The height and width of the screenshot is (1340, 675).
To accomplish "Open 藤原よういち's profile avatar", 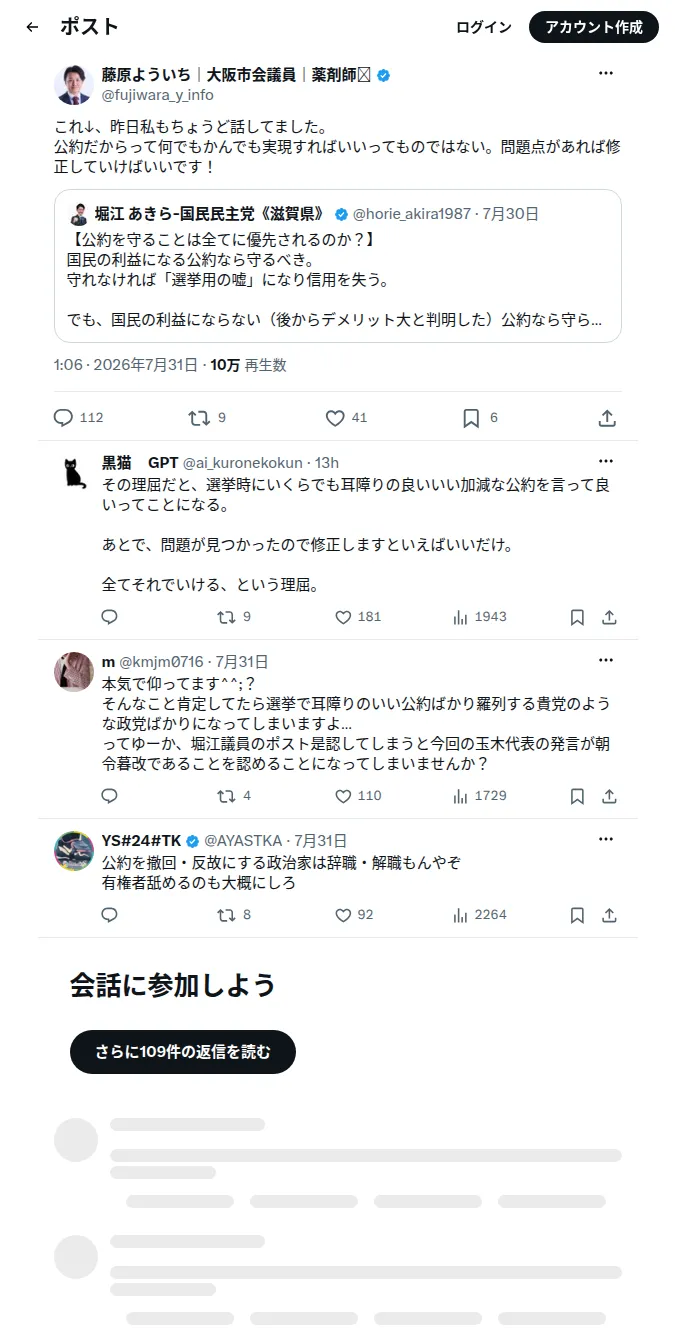I will point(74,84).
